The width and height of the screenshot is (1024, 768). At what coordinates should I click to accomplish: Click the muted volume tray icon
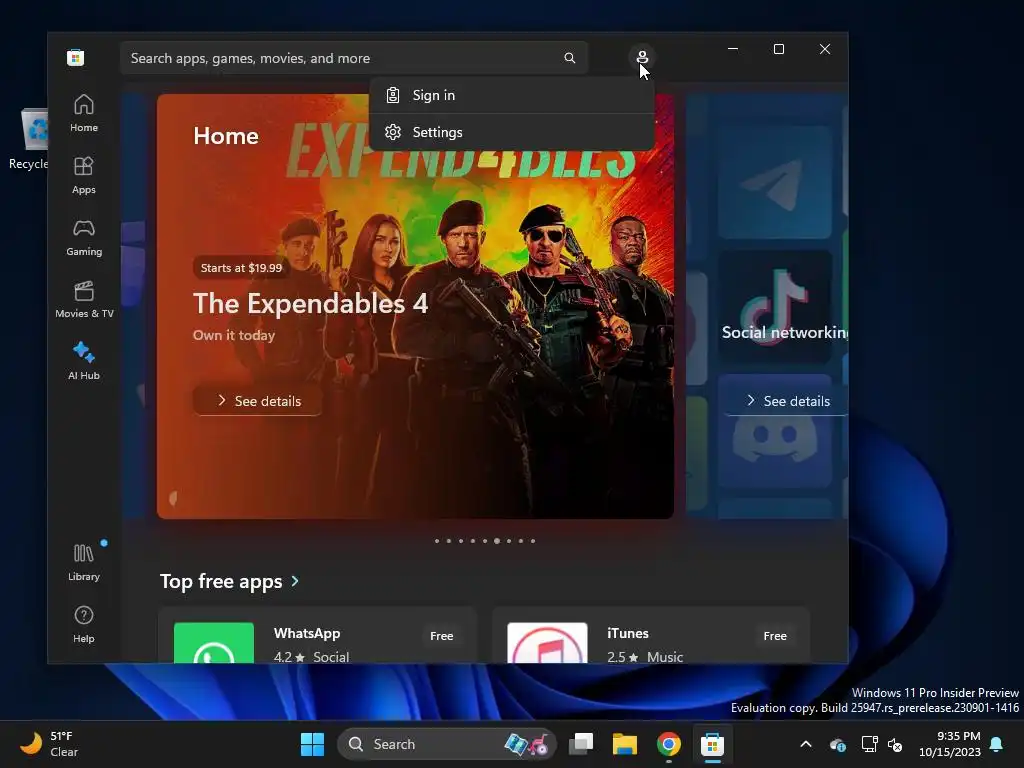tap(895, 744)
